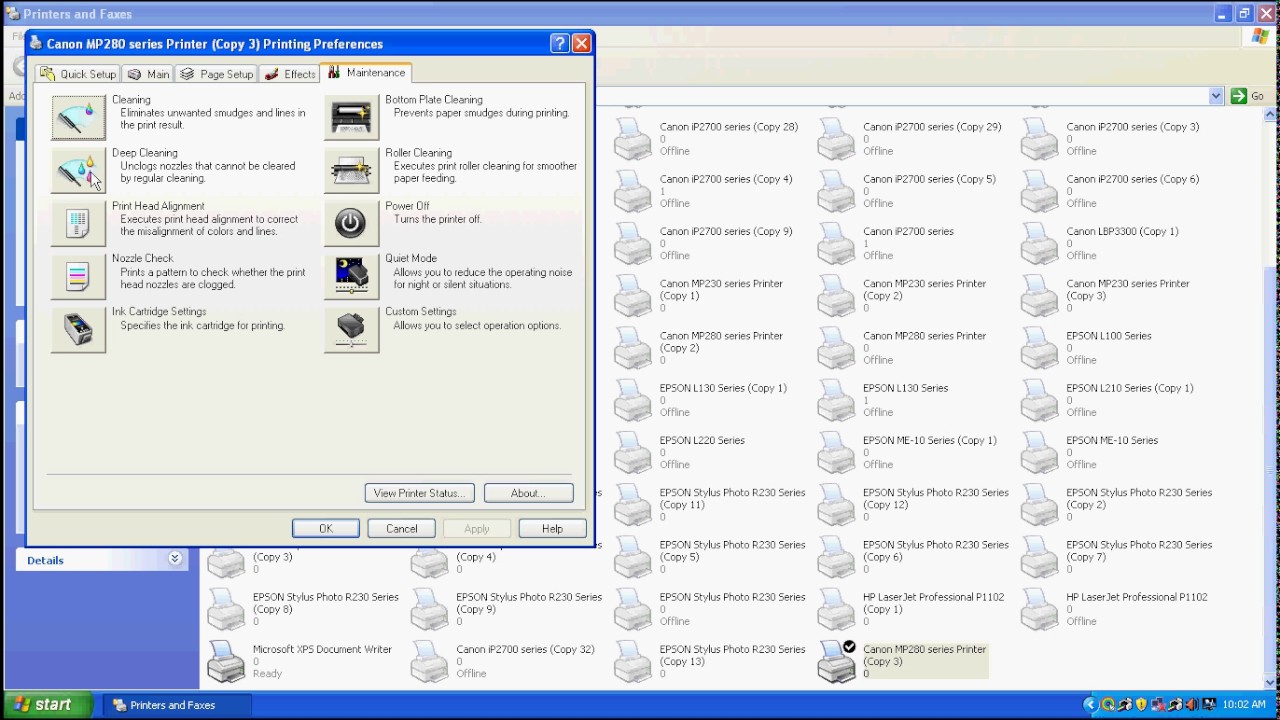Click Printers and Faxes taskbar button
The image size is (1280, 720).
(x=177, y=705)
